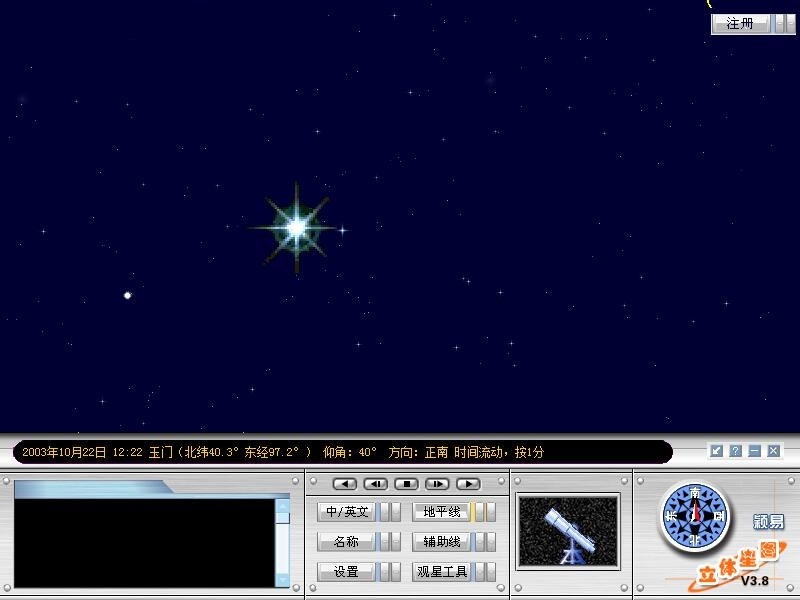Image resolution: width=800 pixels, height=600 pixels.
Task: Toggle the small switch immediately right of 注册
Action: pyautogui.click(x=781, y=23)
